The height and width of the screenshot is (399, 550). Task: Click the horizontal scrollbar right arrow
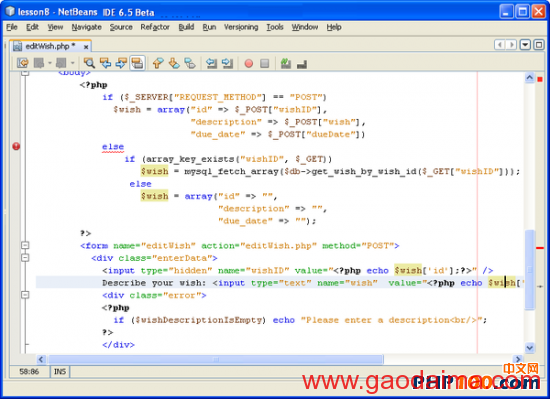click(x=518, y=359)
